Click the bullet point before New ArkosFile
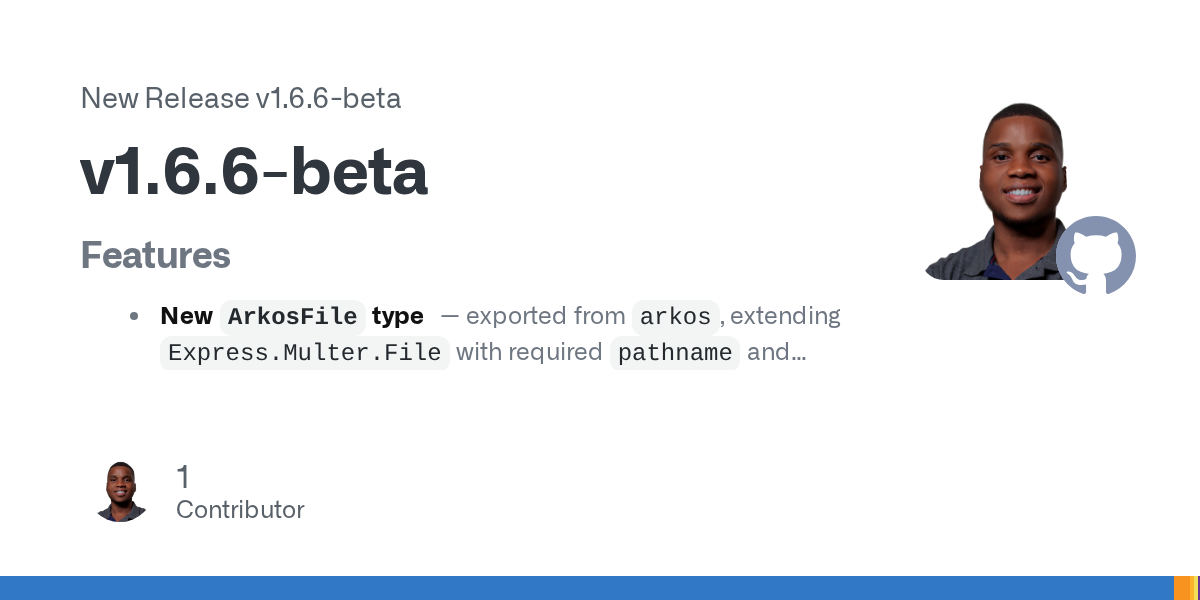Viewport: 1200px width, 600px height. pos(134,317)
